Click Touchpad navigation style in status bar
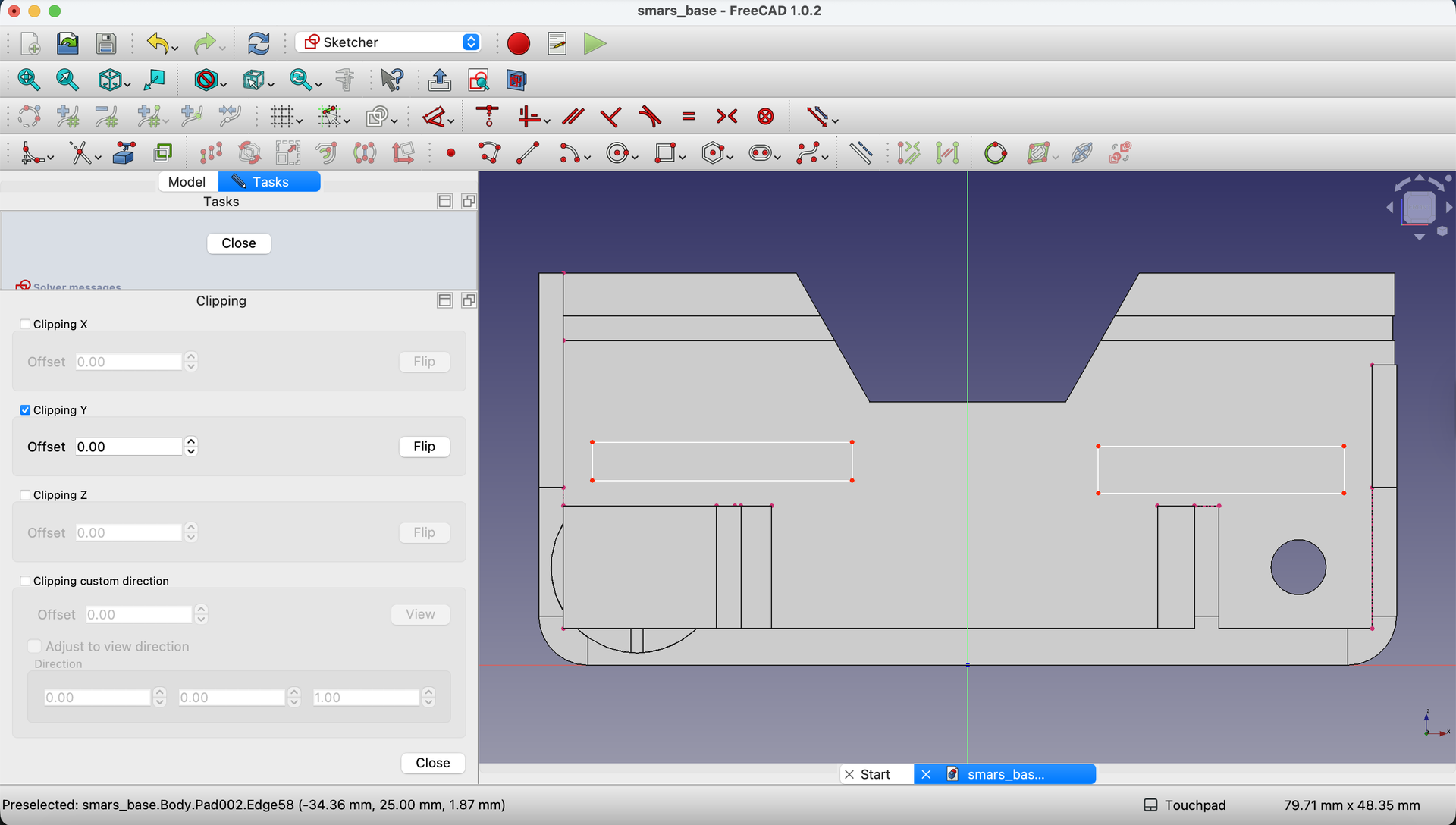This screenshot has height=825, width=1456. point(1185,805)
